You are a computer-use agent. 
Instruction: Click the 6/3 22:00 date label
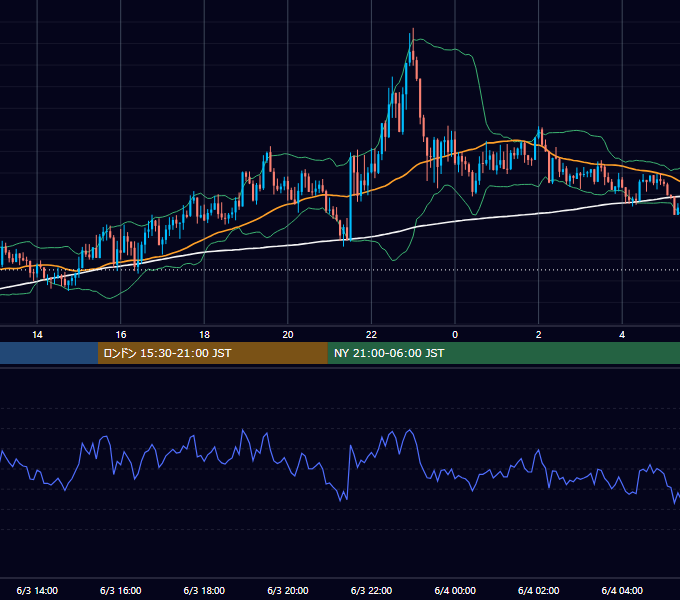point(371,590)
